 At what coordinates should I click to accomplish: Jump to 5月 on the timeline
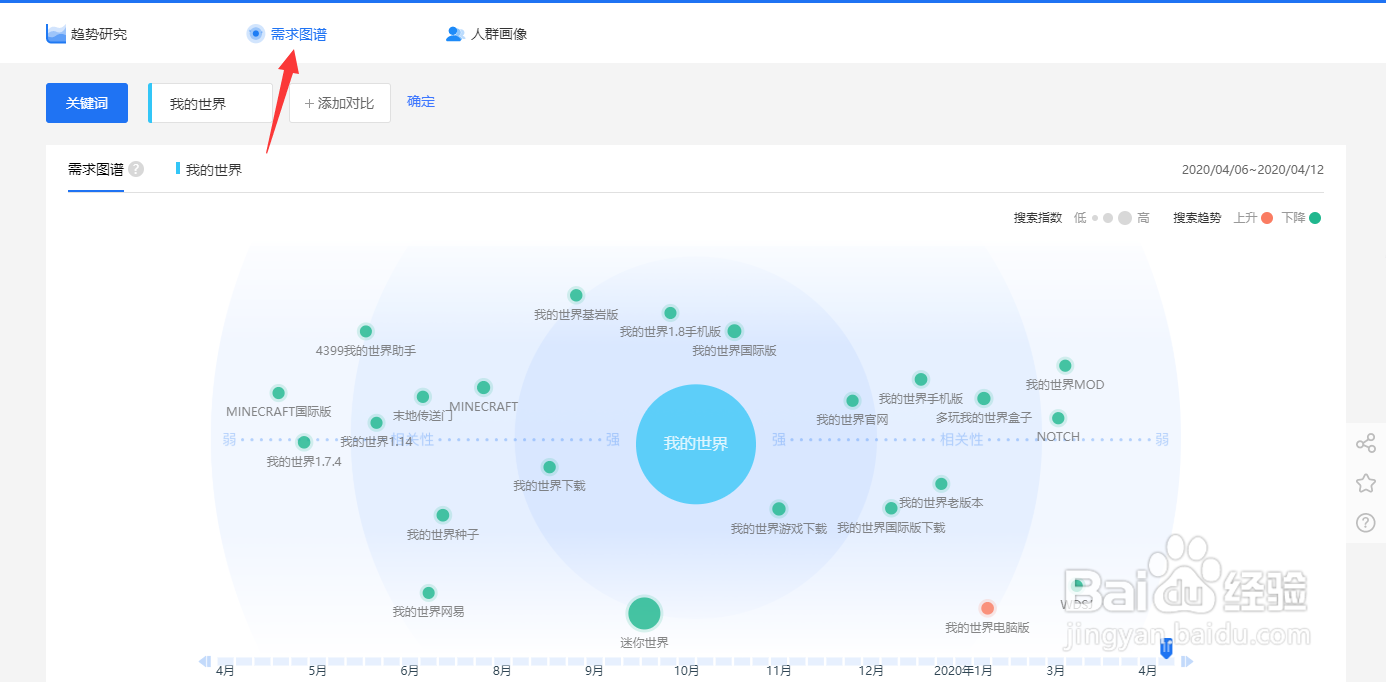pos(318,671)
